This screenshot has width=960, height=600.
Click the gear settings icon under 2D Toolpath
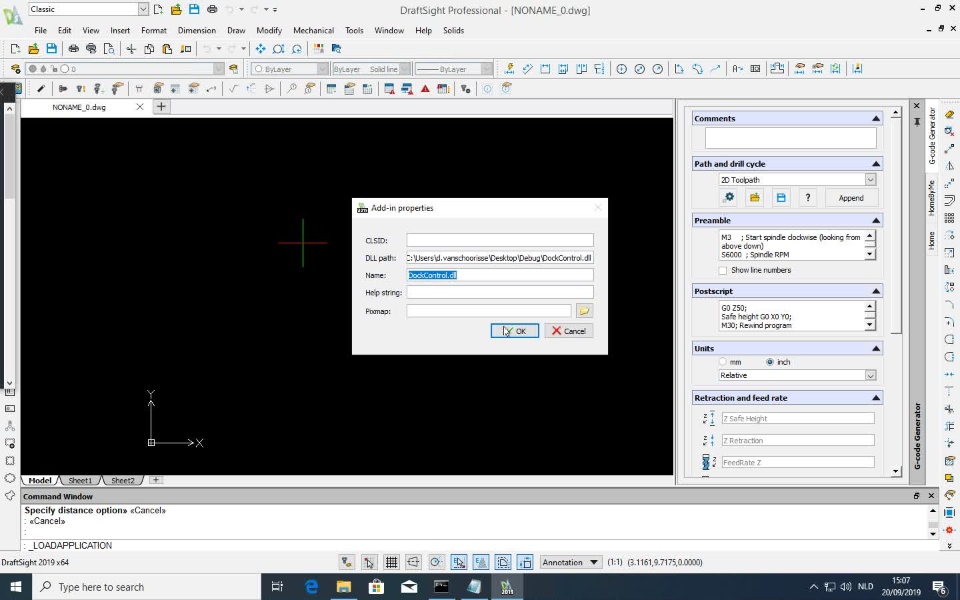point(729,198)
